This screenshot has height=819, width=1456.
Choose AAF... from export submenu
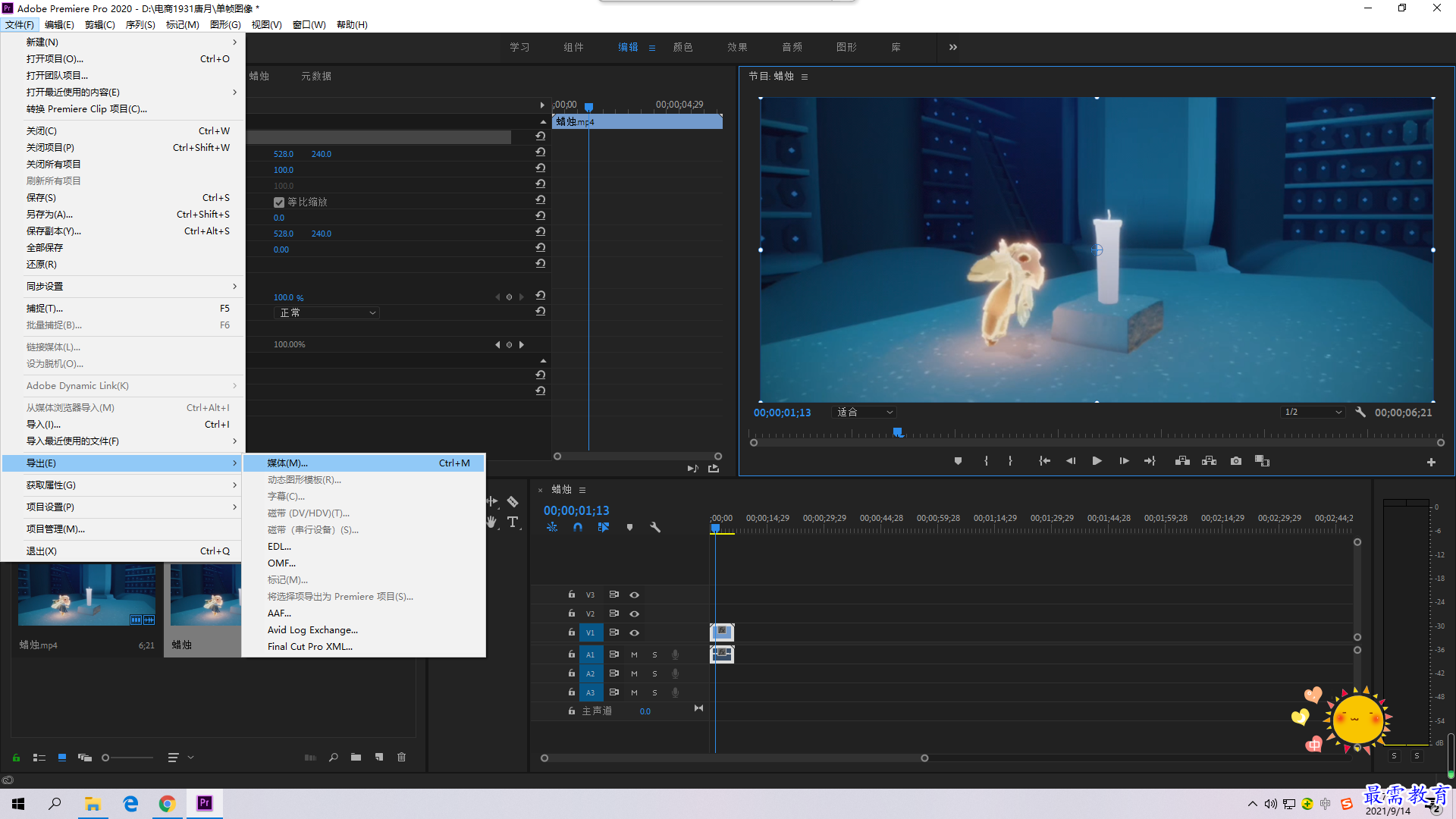coord(364,613)
